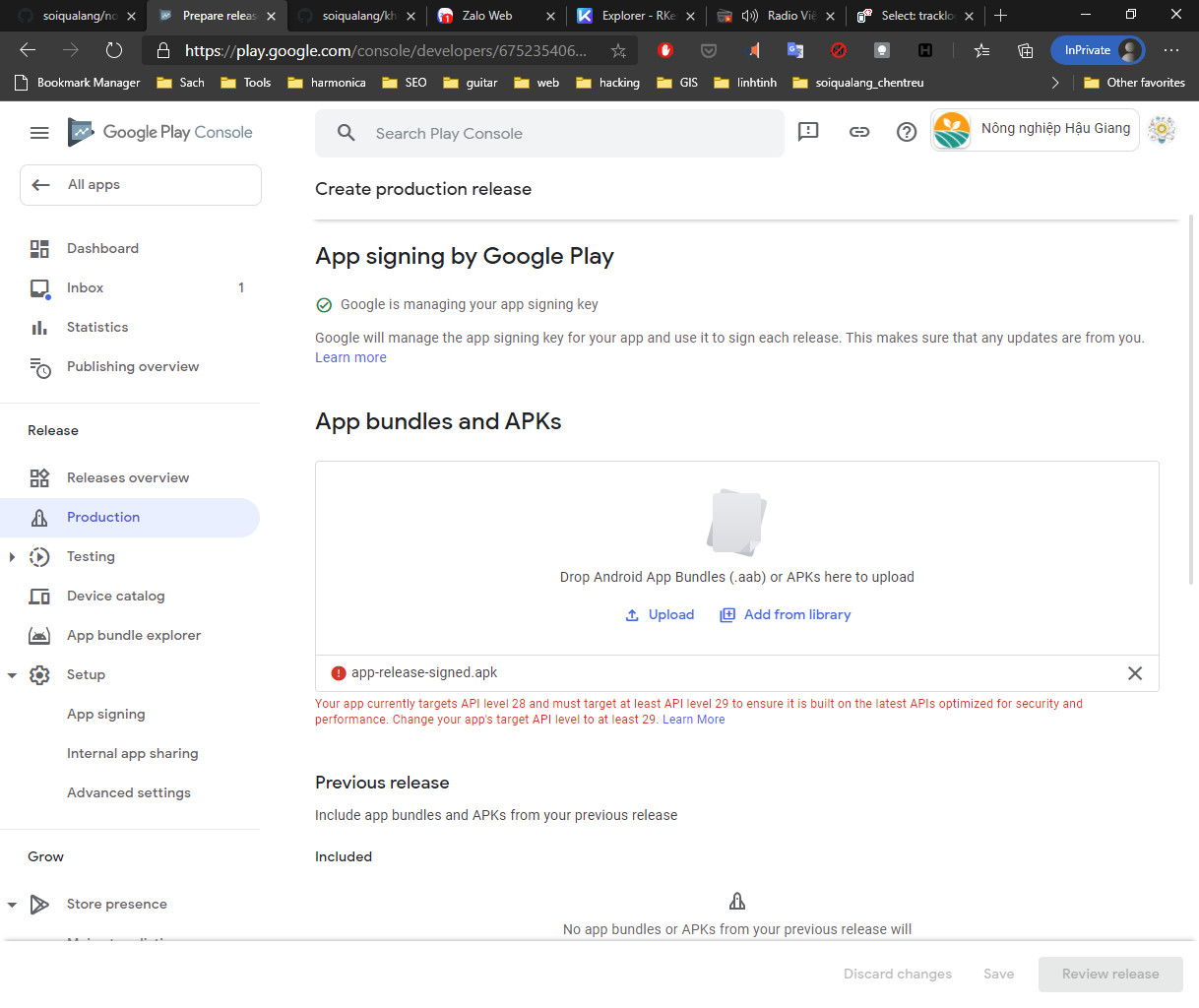
Task: Open browser settings and more menu
Action: tap(1171, 50)
